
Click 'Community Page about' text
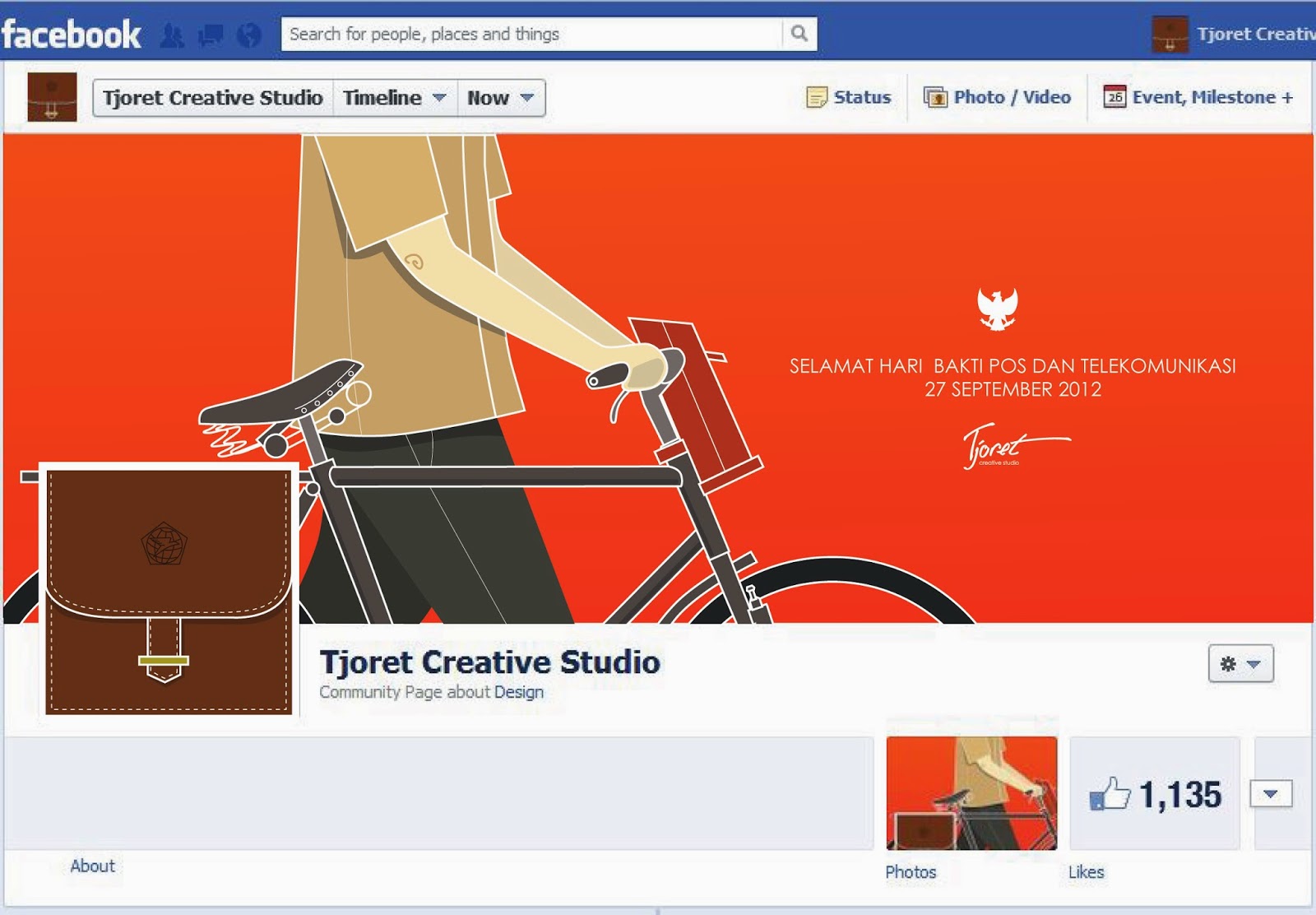coord(405,692)
